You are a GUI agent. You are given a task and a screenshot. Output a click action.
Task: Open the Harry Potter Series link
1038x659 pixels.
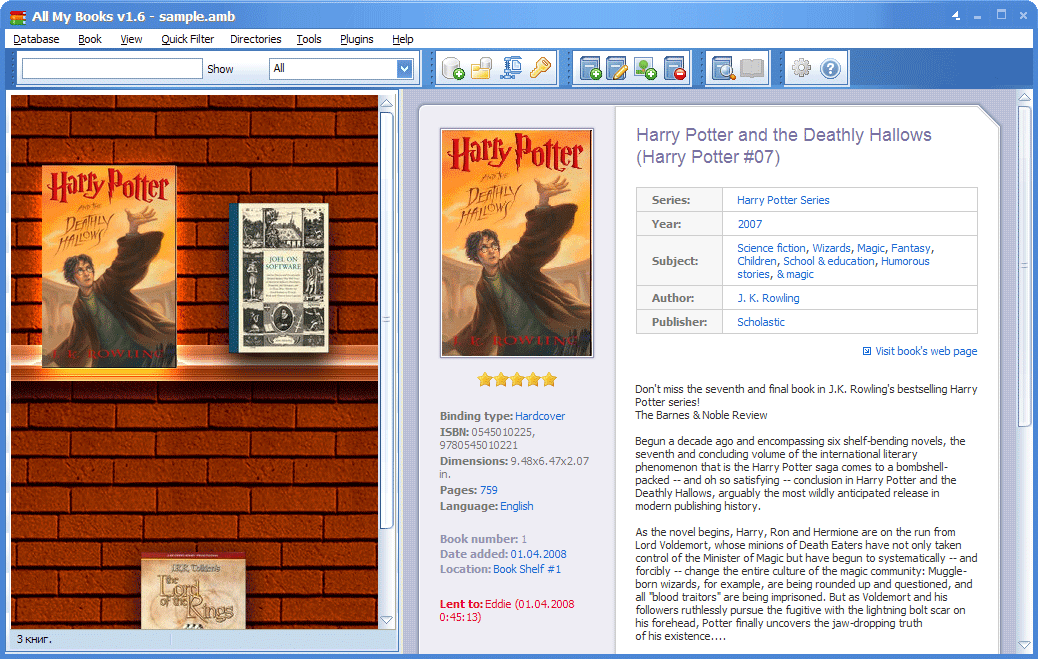click(x=783, y=200)
